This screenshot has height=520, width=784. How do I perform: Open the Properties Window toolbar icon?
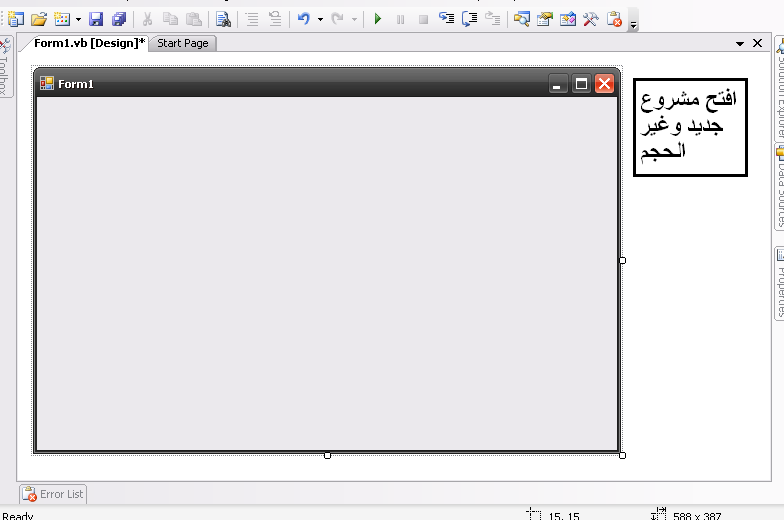545,18
